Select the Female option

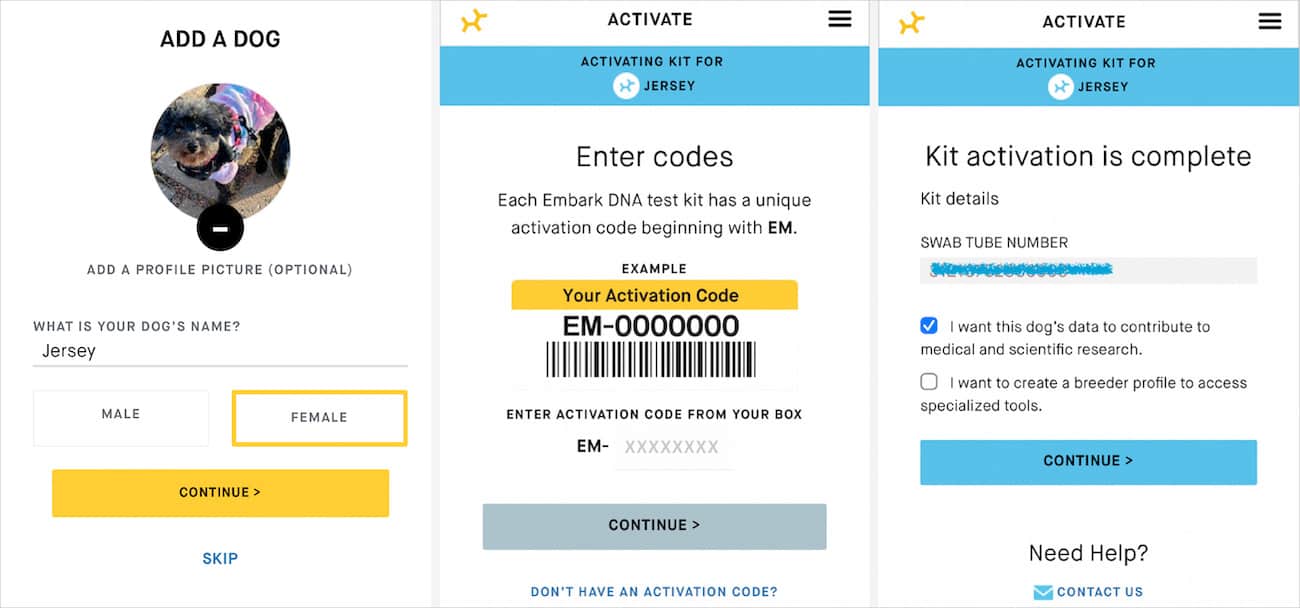point(319,417)
